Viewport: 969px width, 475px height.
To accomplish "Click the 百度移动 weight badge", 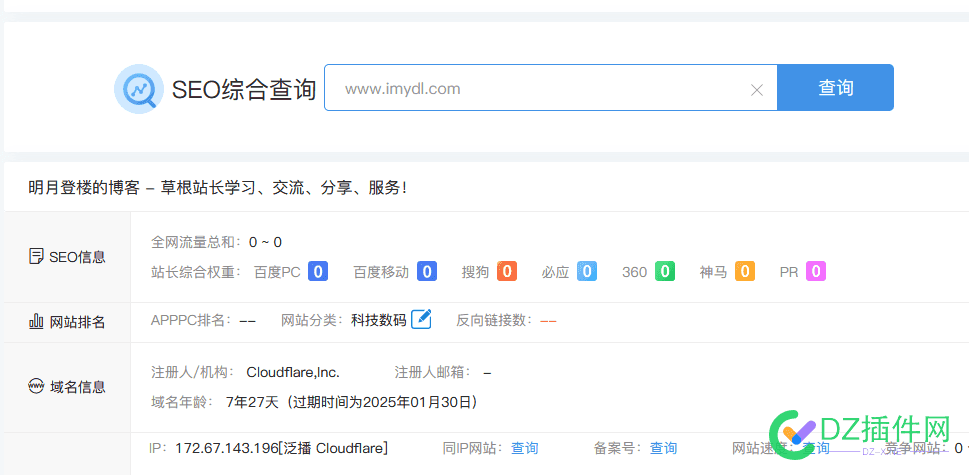I will click(427, 271).
